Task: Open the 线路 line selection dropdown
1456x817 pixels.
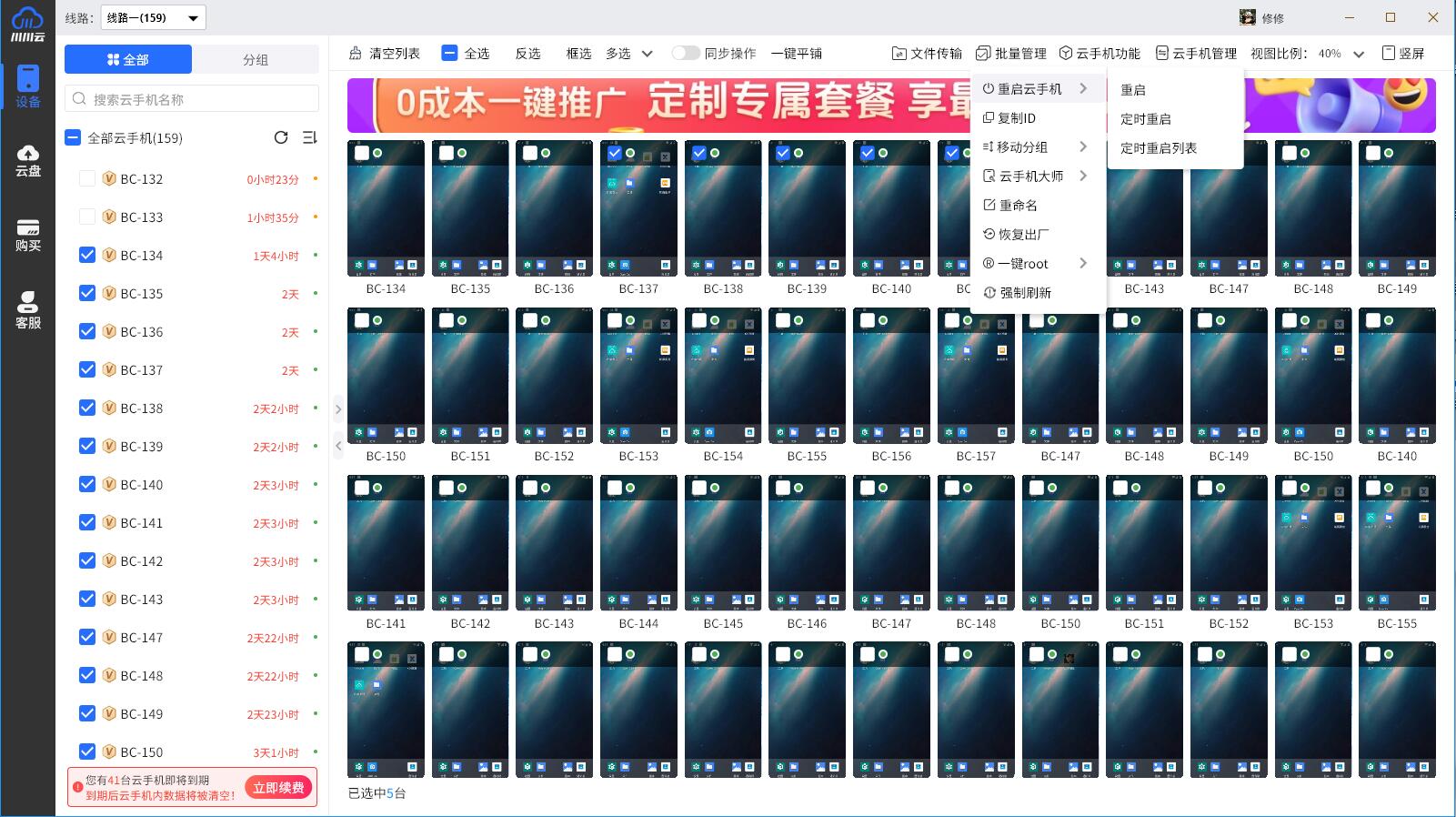Action: pyautogui.click(x=153, y=18)
